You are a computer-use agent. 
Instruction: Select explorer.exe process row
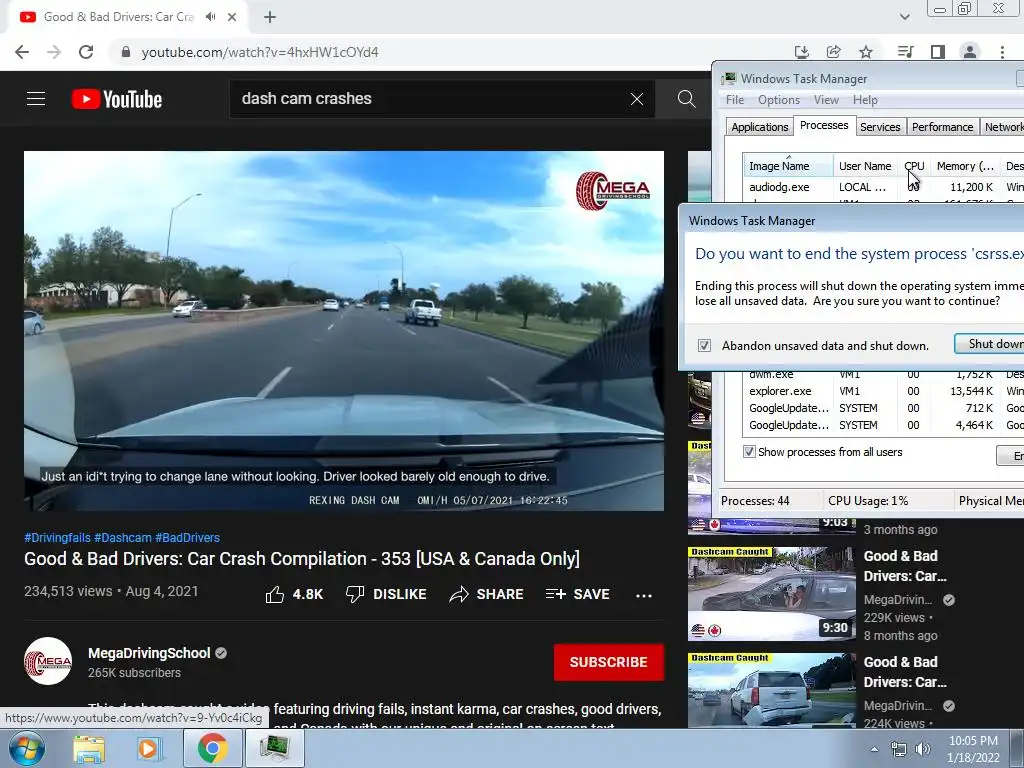coord(883,391)
